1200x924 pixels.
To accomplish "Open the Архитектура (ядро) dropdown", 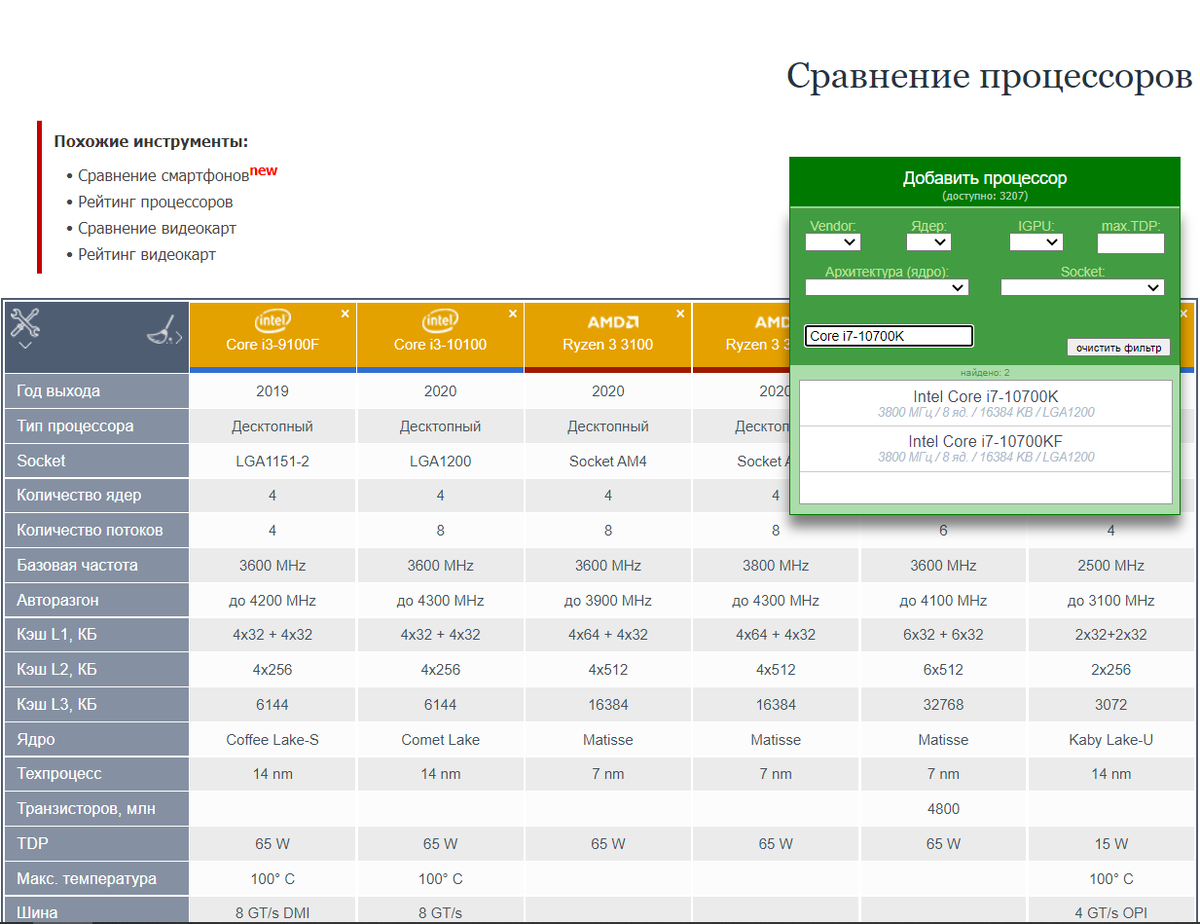I will (x=887, y=287).
